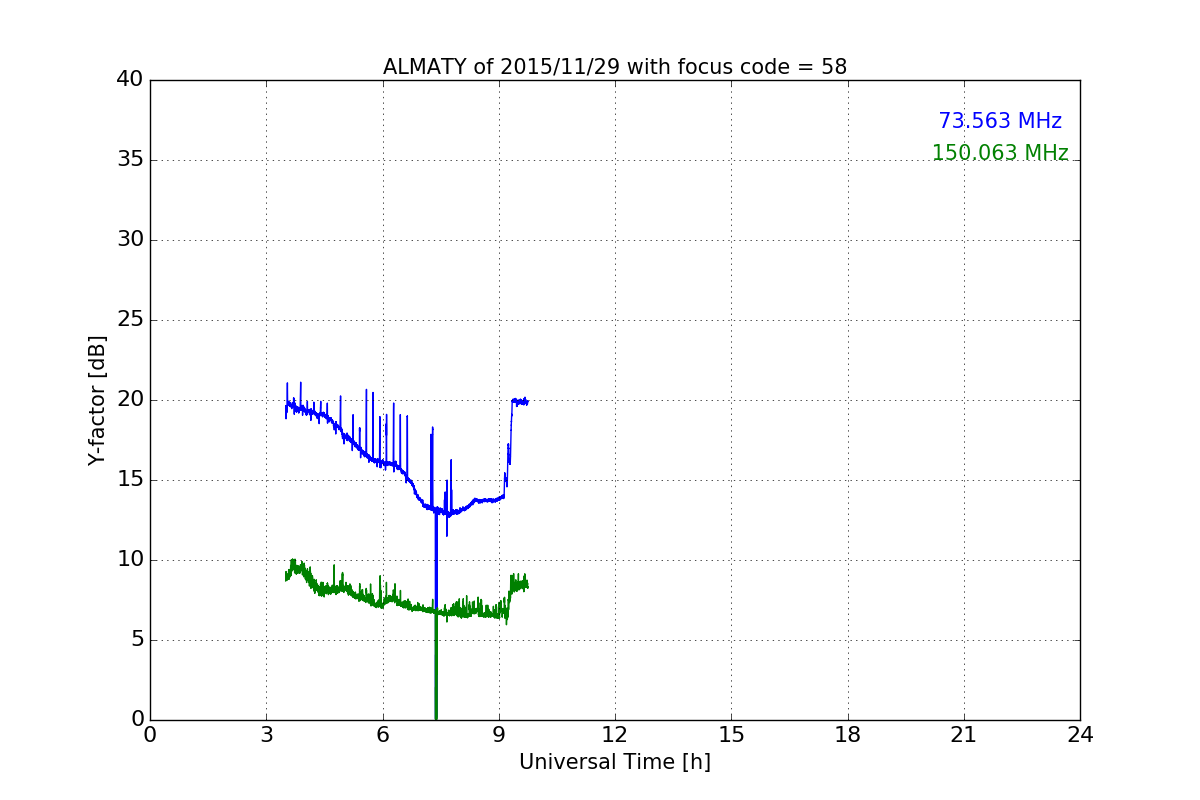1200x800 pixels.
Task: Click the x-axis tick label 15
Action: point(731,735)
